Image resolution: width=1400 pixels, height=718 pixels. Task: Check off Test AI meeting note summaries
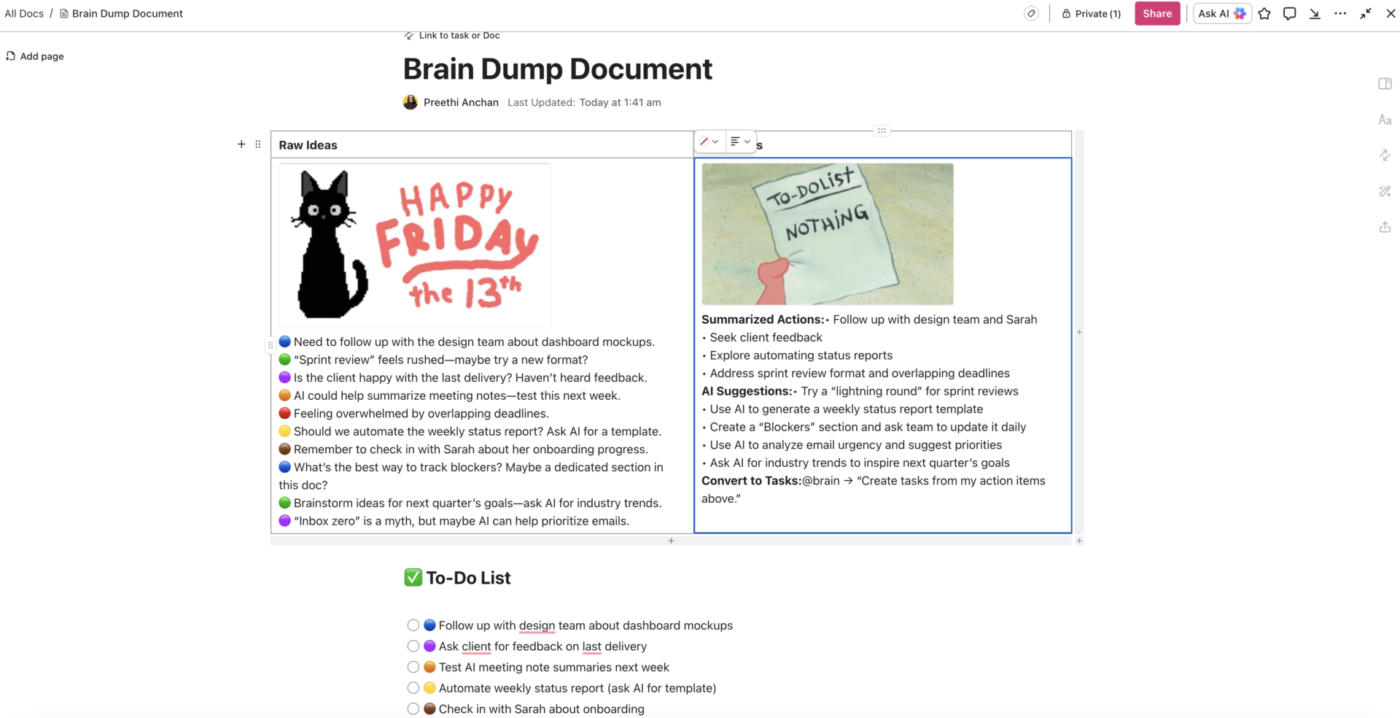pyautogui.click(x=413, y=667)
